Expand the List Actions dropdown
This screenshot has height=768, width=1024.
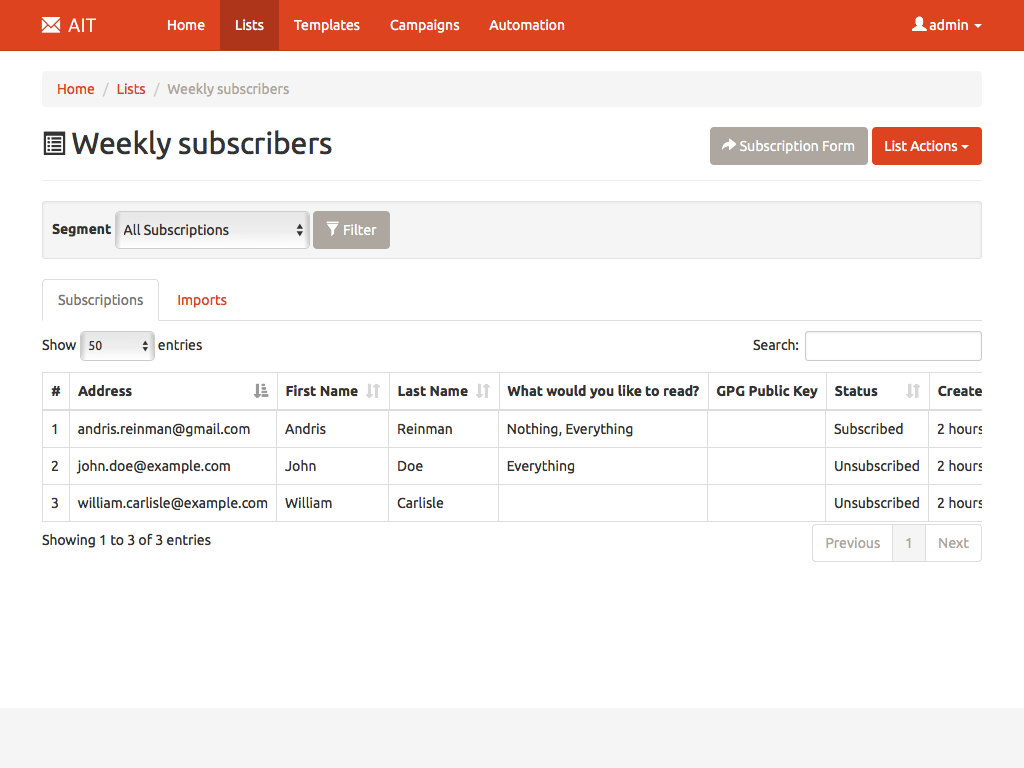(x=926, y=146)
